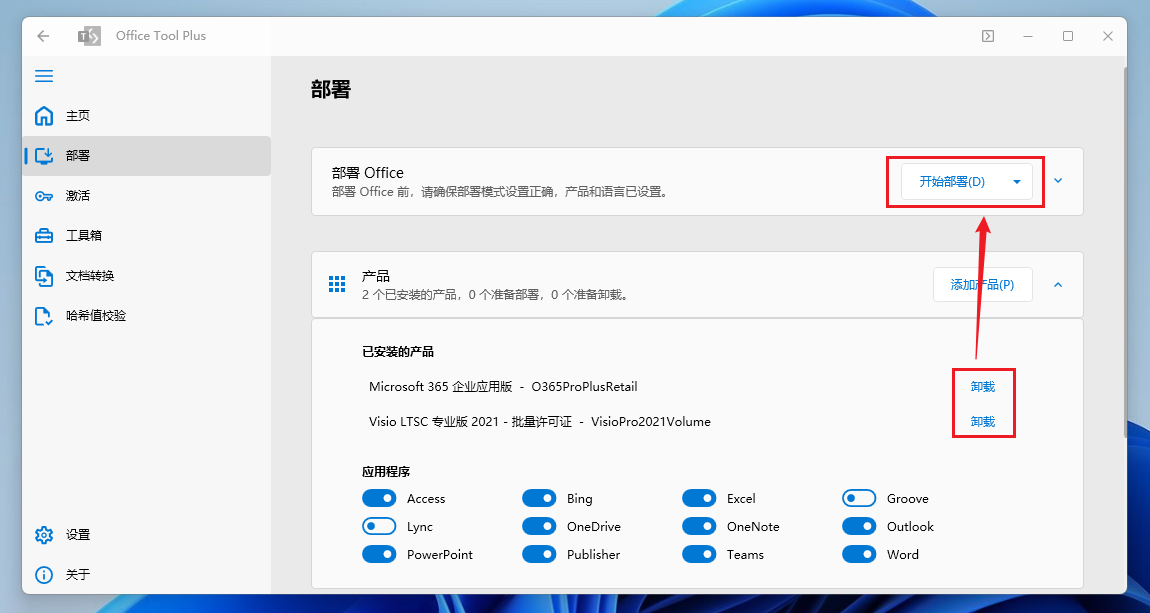1150x613 pixels.
Task: Toggle the Access switch
Action: (x=379, y=499)
